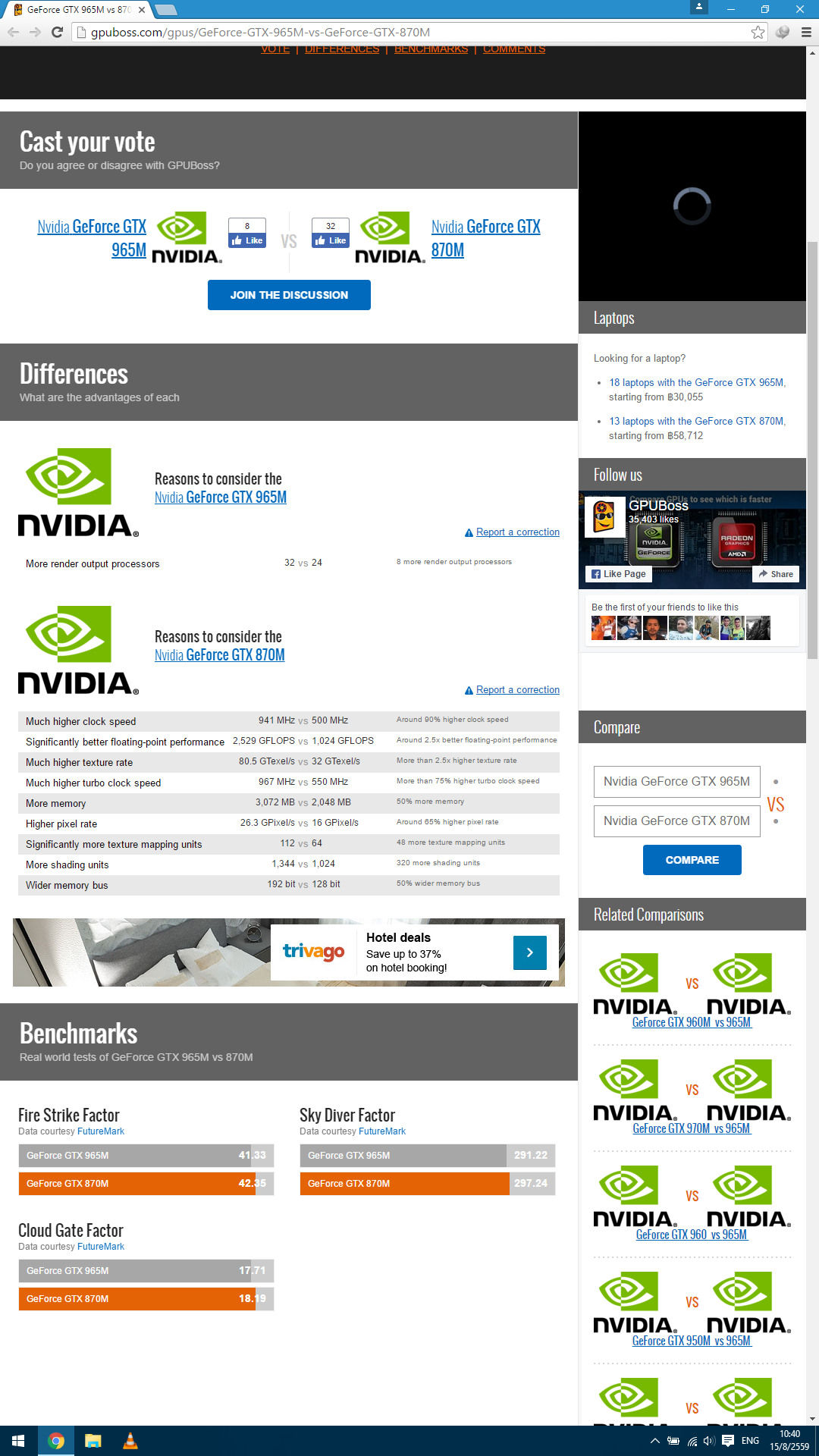Open GTX 965M link under Reasons to consider
This screenshot has height=1456, width=819.
(221, 497)
